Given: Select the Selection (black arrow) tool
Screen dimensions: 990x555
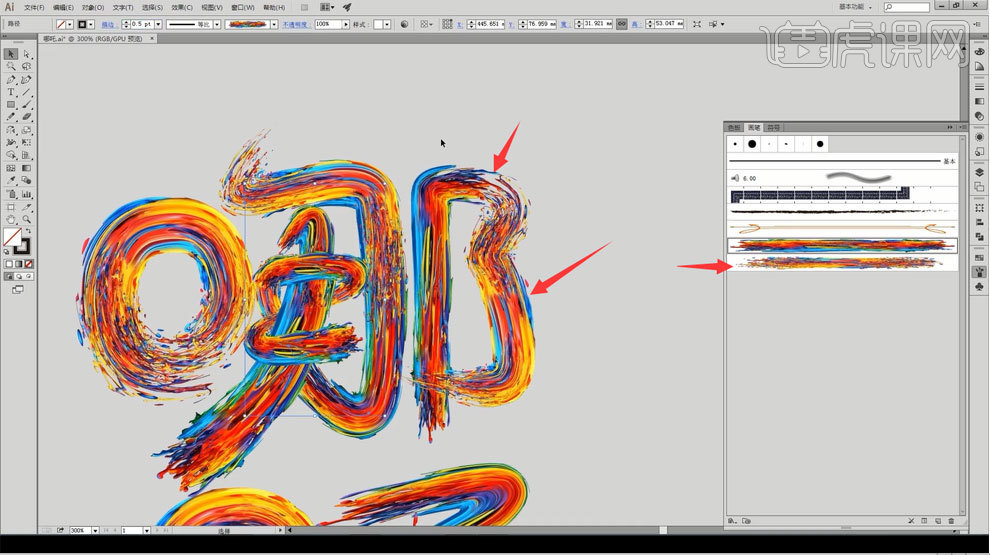Looking at the screenshot, I should point(11,54).
